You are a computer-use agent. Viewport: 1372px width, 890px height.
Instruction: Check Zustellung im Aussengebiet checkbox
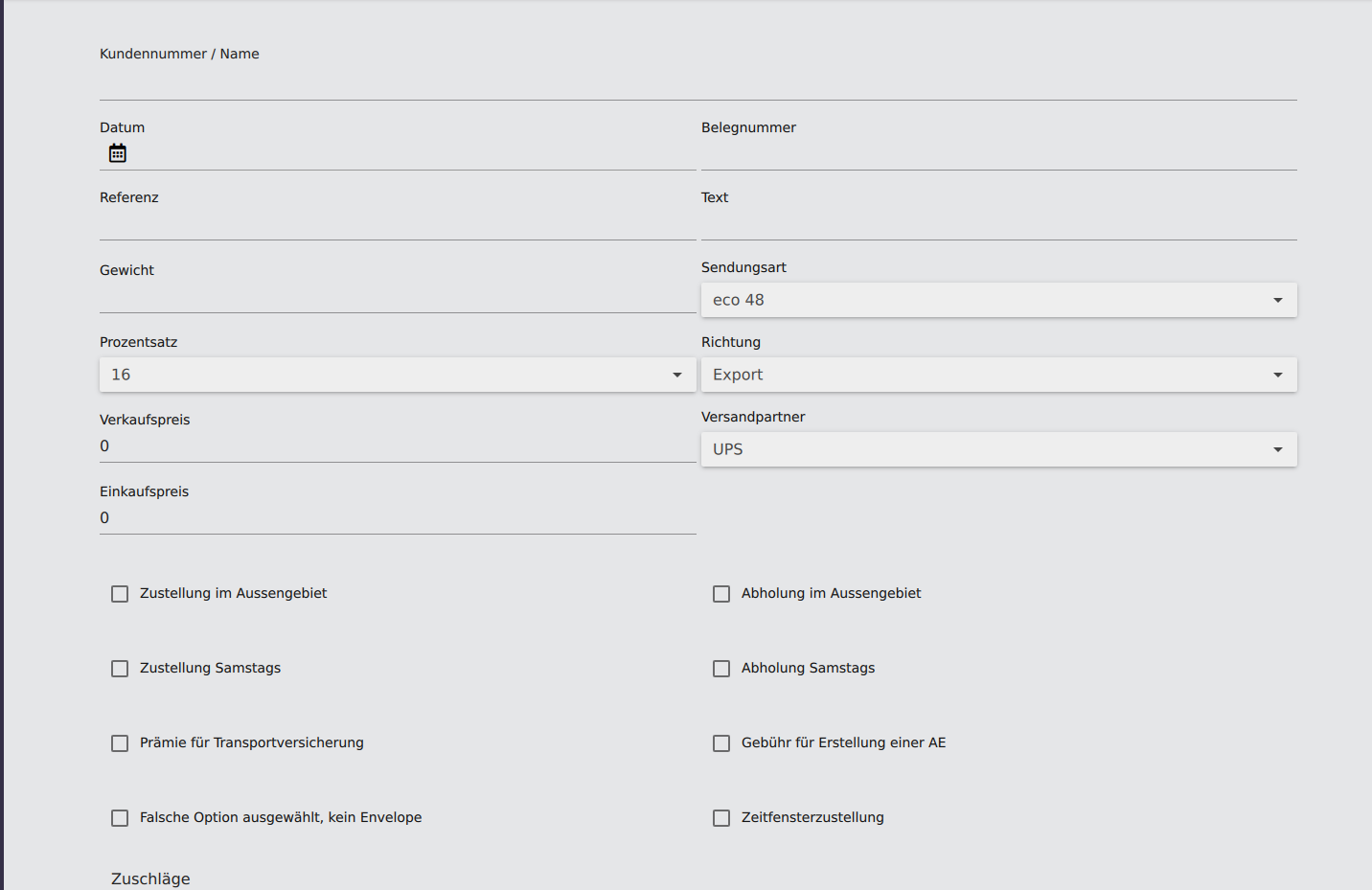[x=120, y=594]
